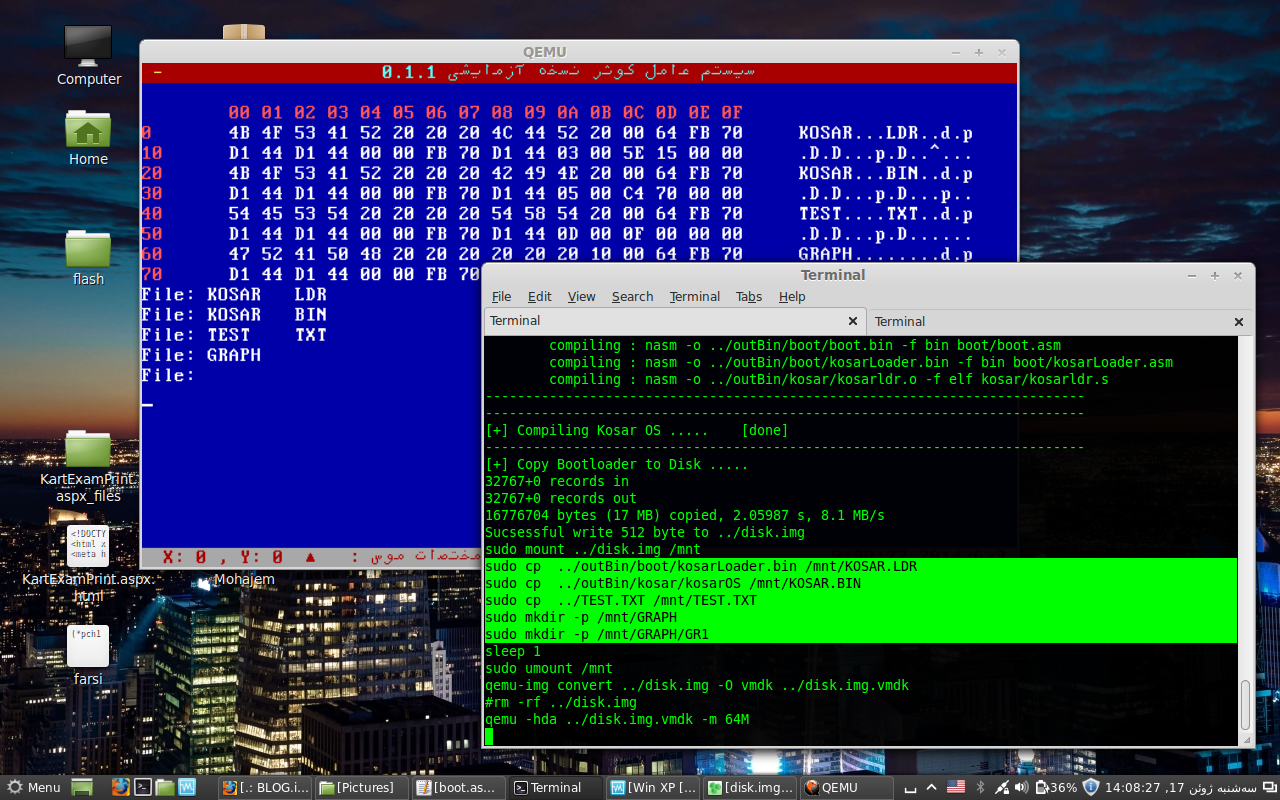
Task: Click the network connection tray icon
Action: click(1001, 787)
